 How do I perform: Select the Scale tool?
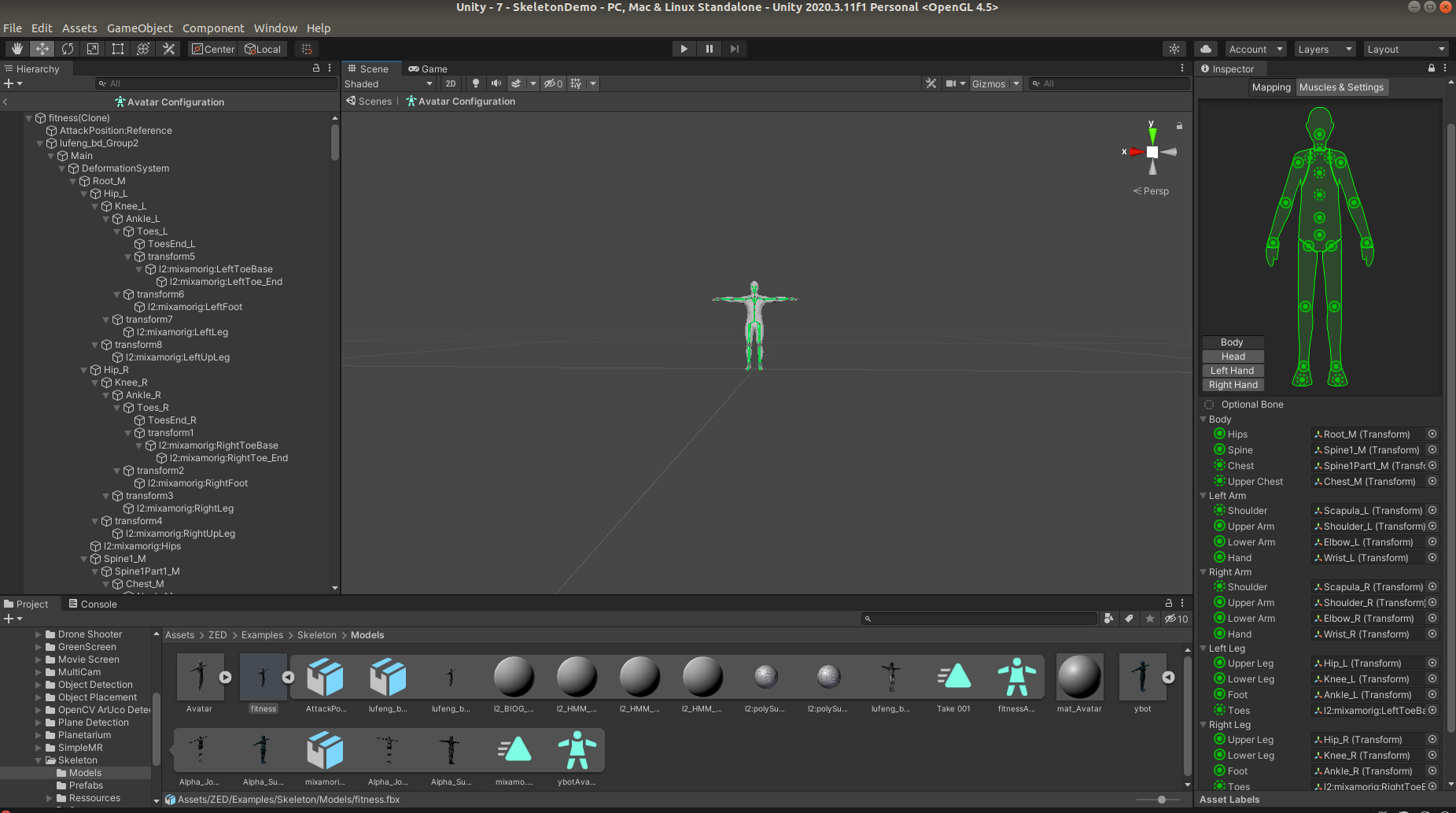[92, 48]
